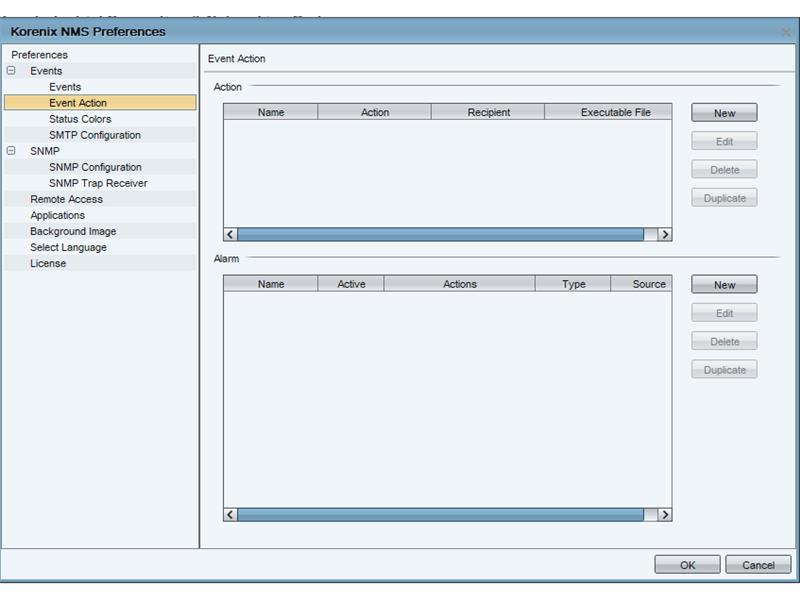Click Delete button in Alarm section
Viewport: 800px width, 600px height.
tap(724, 341)
